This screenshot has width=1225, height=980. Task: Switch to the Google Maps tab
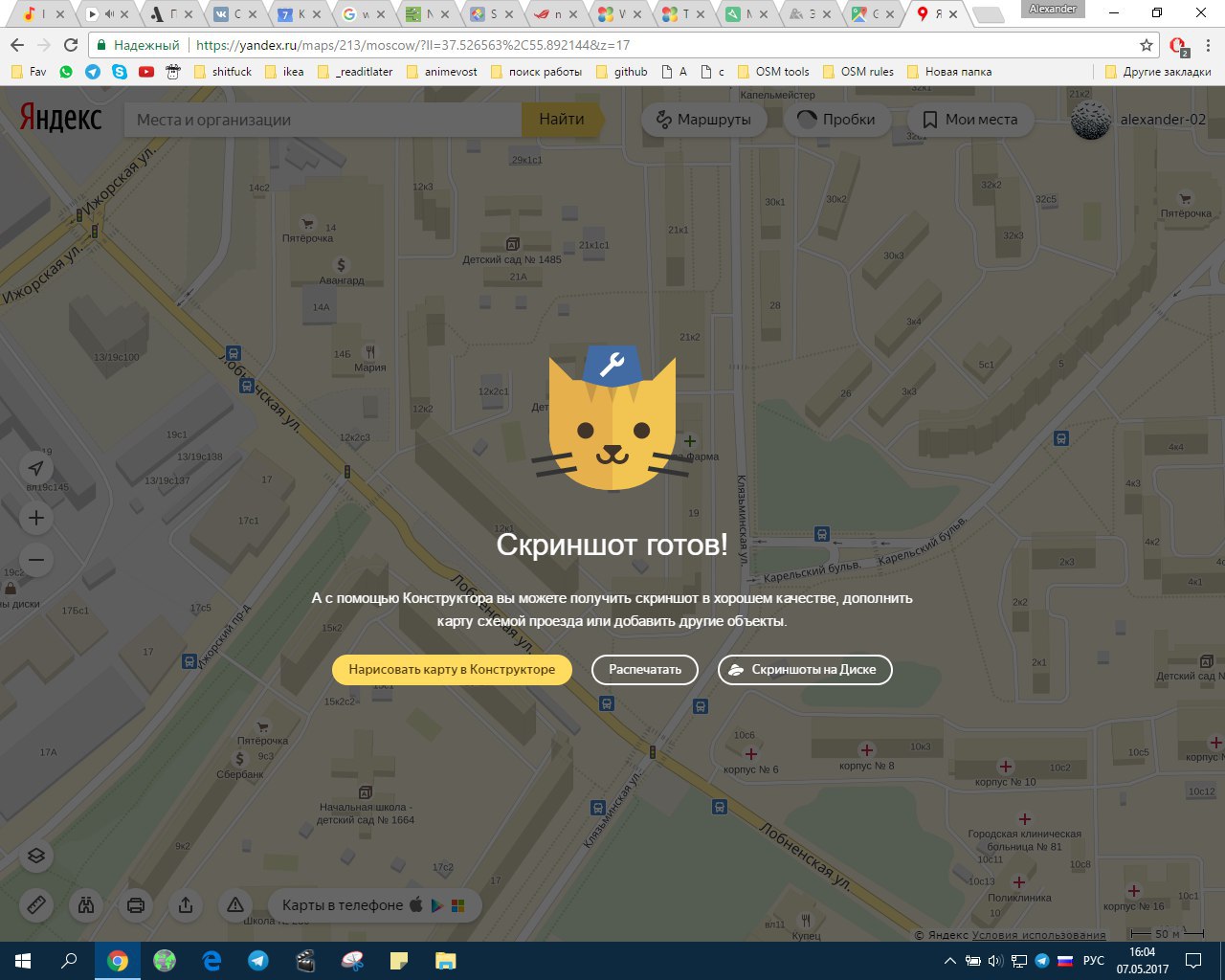point(875,14)
